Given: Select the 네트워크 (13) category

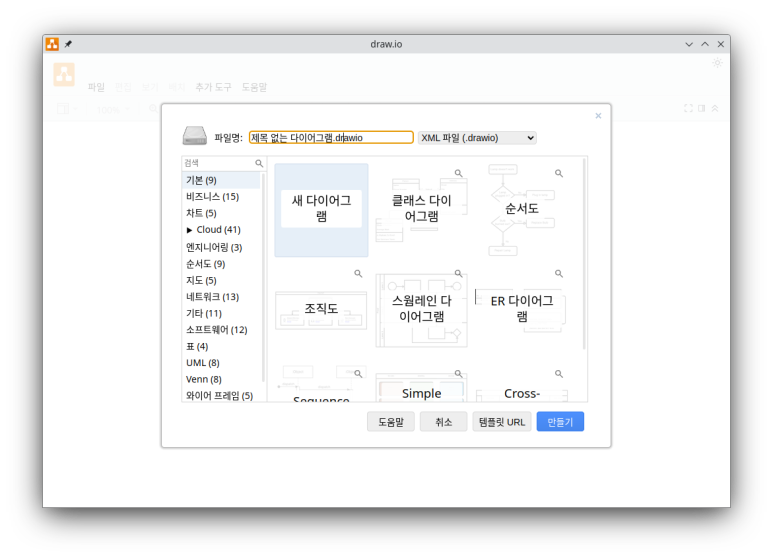Looking at the screenshot, I should click(221, 297).
